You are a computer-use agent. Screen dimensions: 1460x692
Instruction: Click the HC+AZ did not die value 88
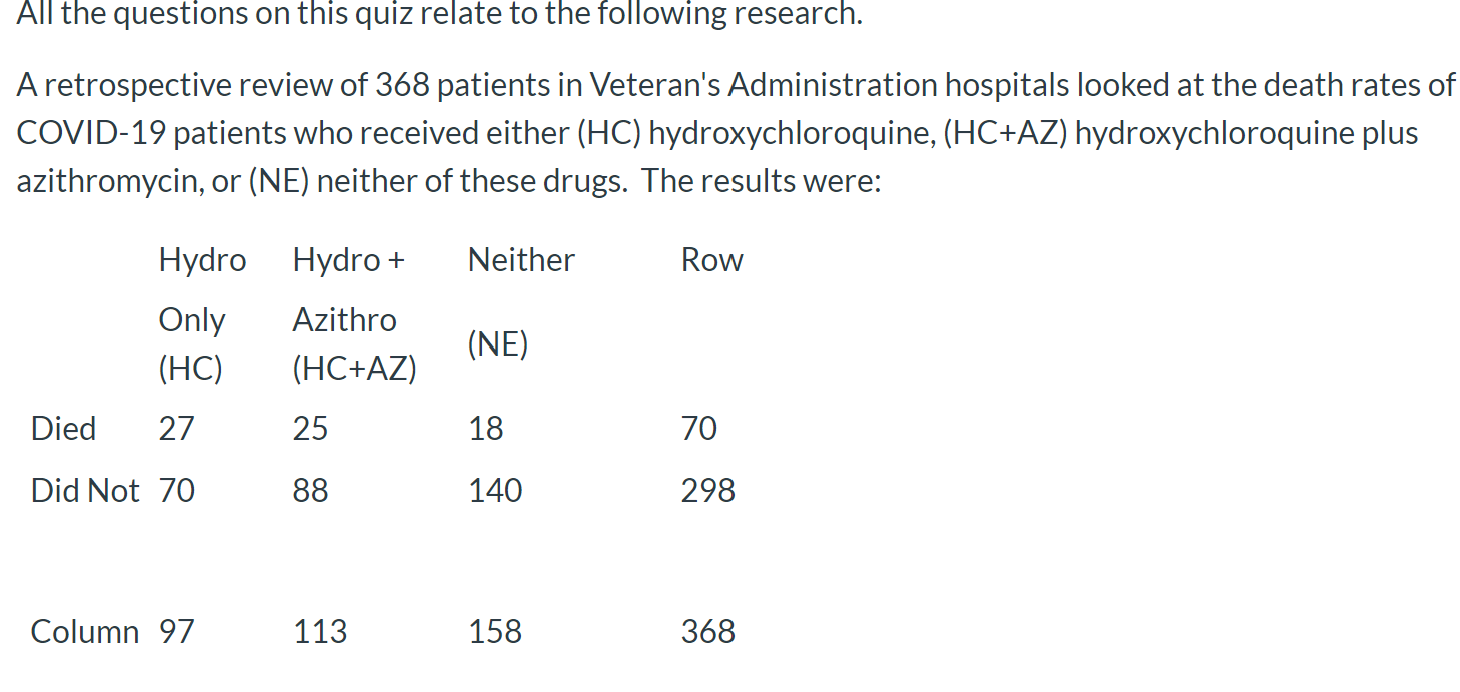(x=311, y=491)
